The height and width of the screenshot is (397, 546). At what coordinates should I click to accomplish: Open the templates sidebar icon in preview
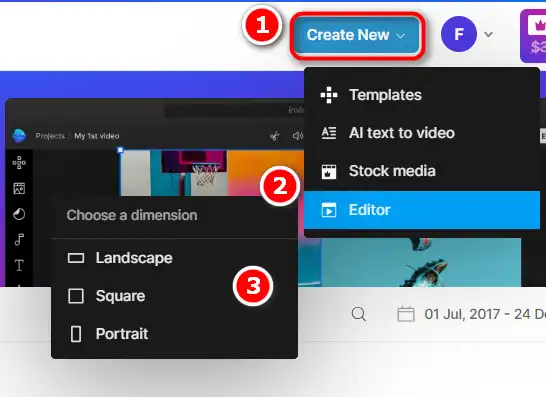click(x=19, y=163)
